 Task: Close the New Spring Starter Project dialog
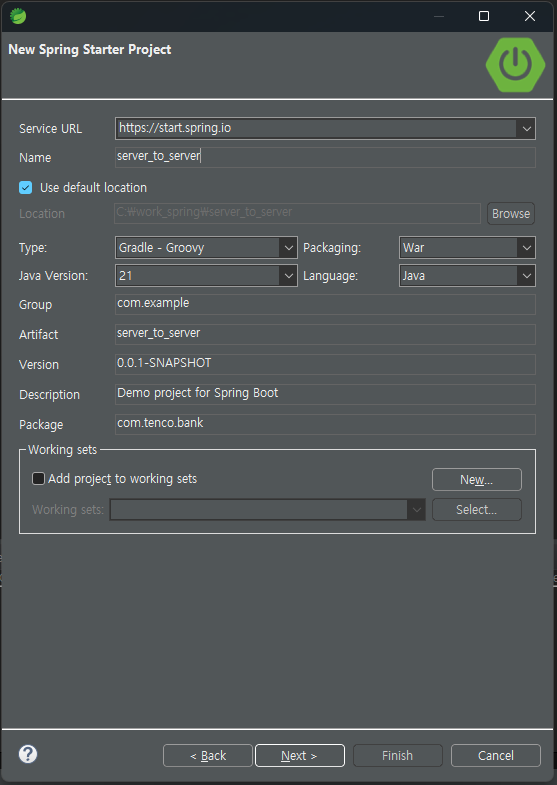[530, 16]
